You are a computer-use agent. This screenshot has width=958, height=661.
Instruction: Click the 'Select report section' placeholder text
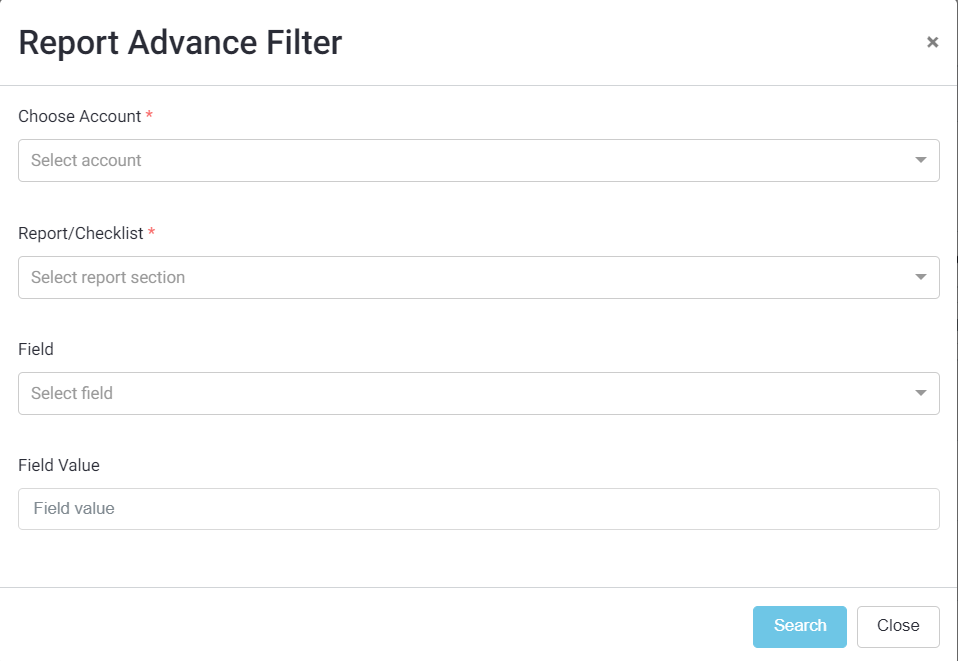[108, 277]
